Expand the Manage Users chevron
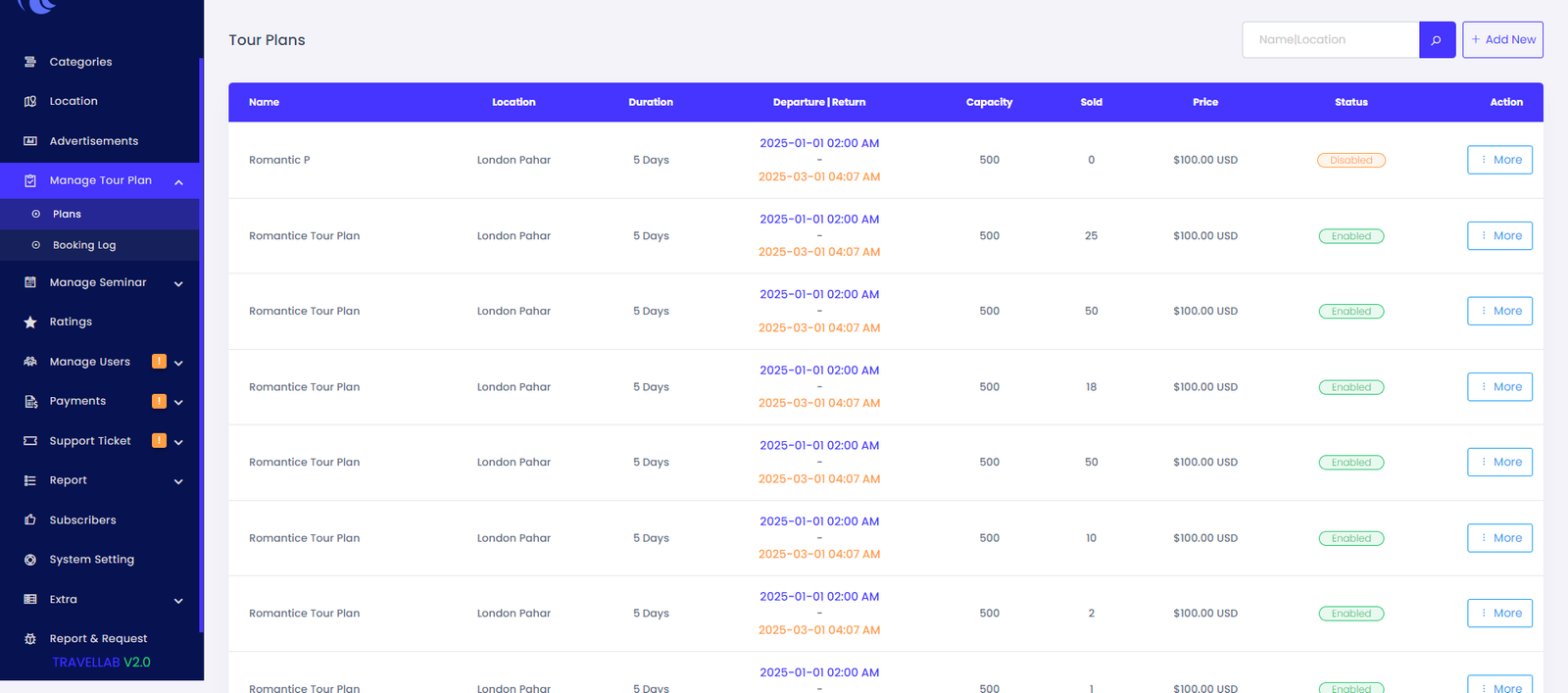This screenshot has height=693, width=1568. (x=178, y=363)
